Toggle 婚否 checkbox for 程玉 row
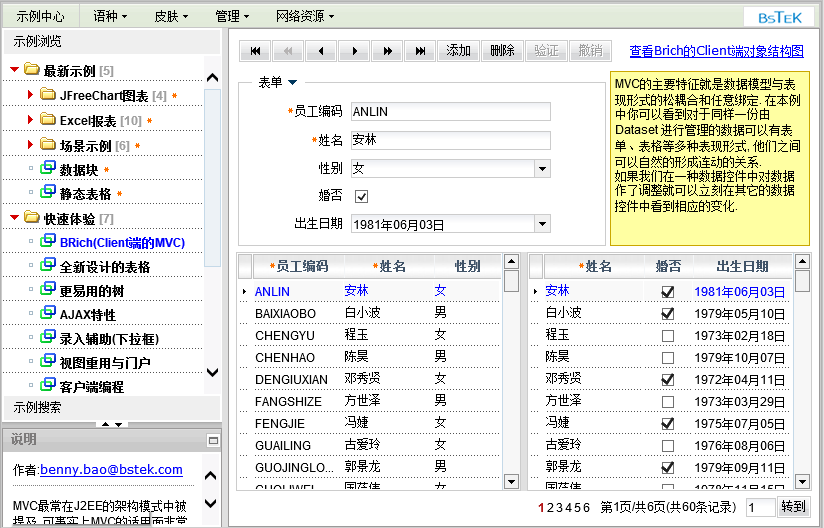 pyautogui.click(x=667, y=335)
